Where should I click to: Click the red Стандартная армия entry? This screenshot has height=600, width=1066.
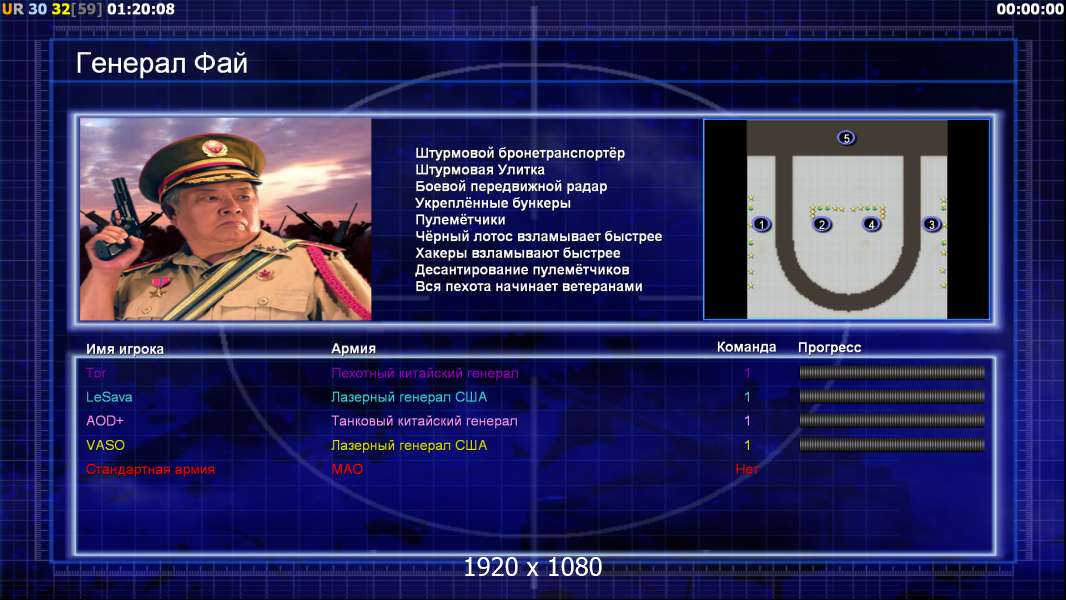[150, 469]
